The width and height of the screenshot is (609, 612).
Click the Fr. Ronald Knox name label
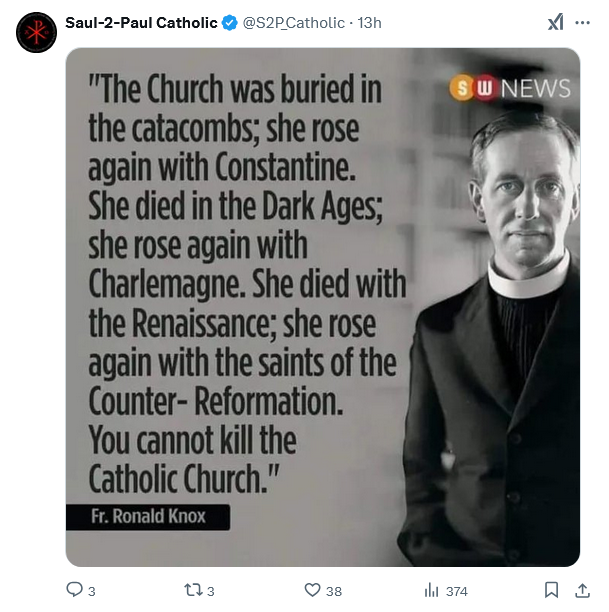148,518
